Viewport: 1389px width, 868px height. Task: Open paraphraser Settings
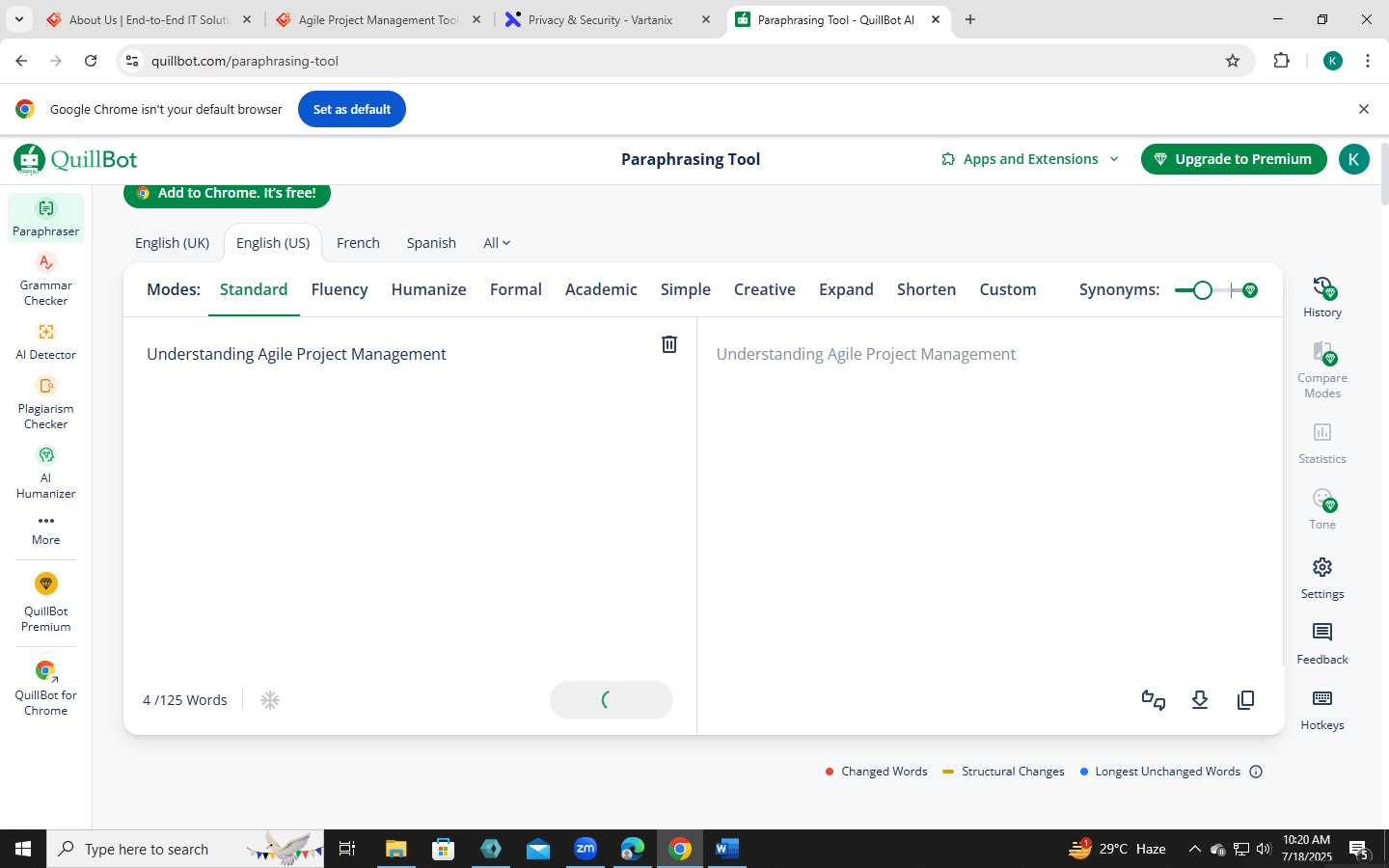[1322, 578]
